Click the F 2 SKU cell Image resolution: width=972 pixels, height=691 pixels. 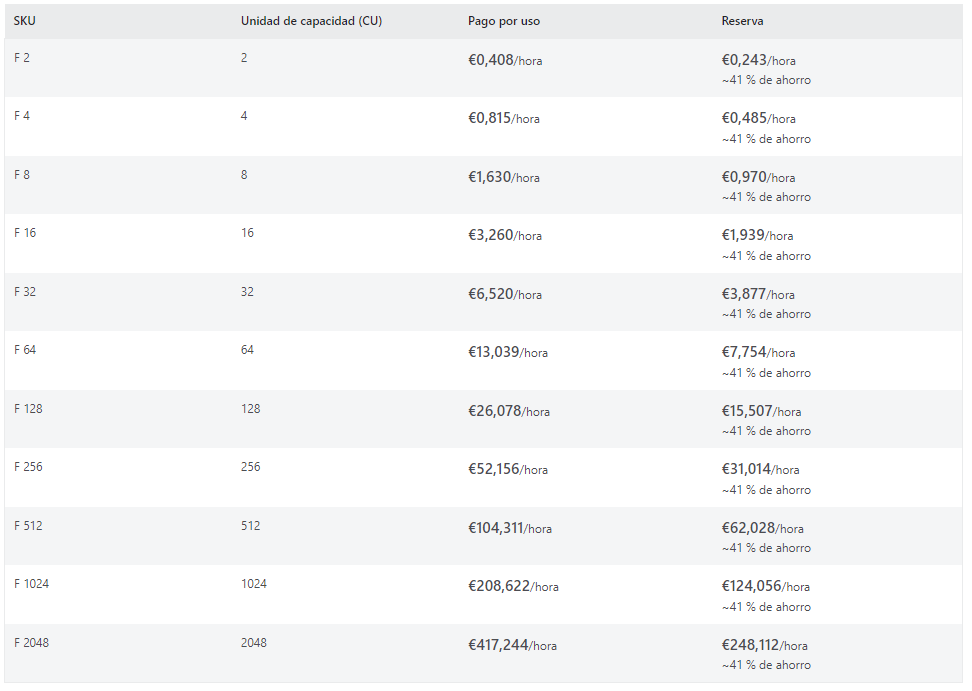click(22, 58)
